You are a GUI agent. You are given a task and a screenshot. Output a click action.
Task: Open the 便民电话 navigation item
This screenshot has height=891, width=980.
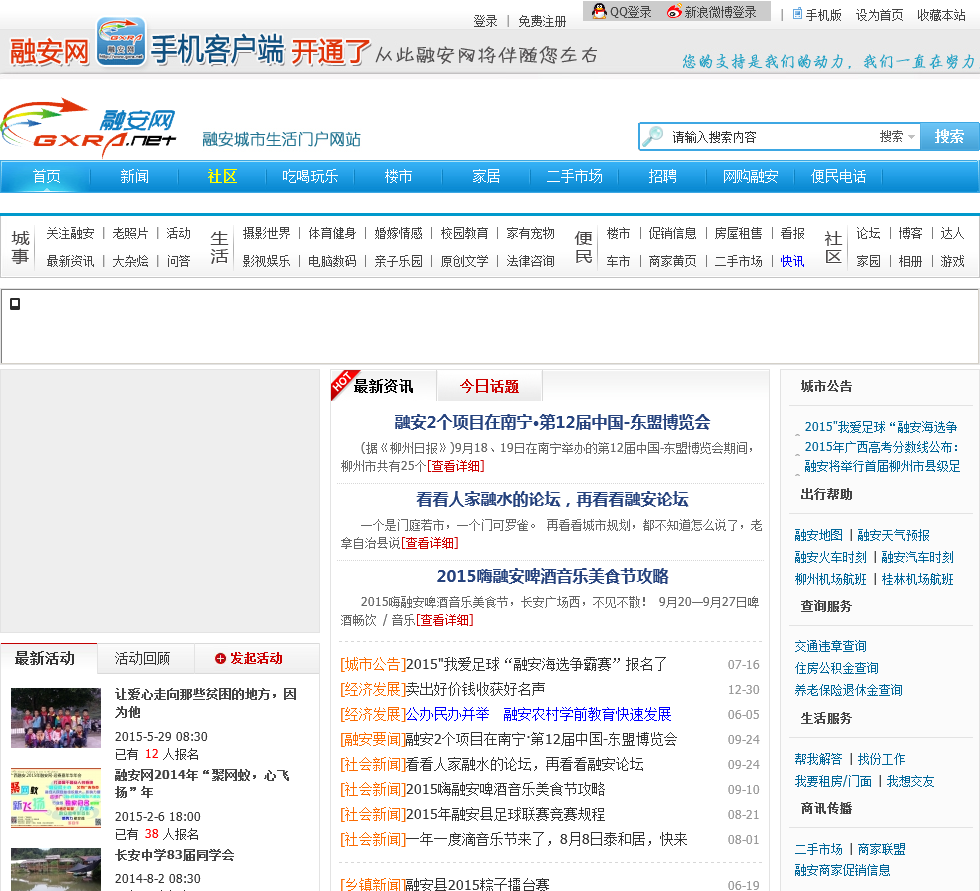point(838,177)
